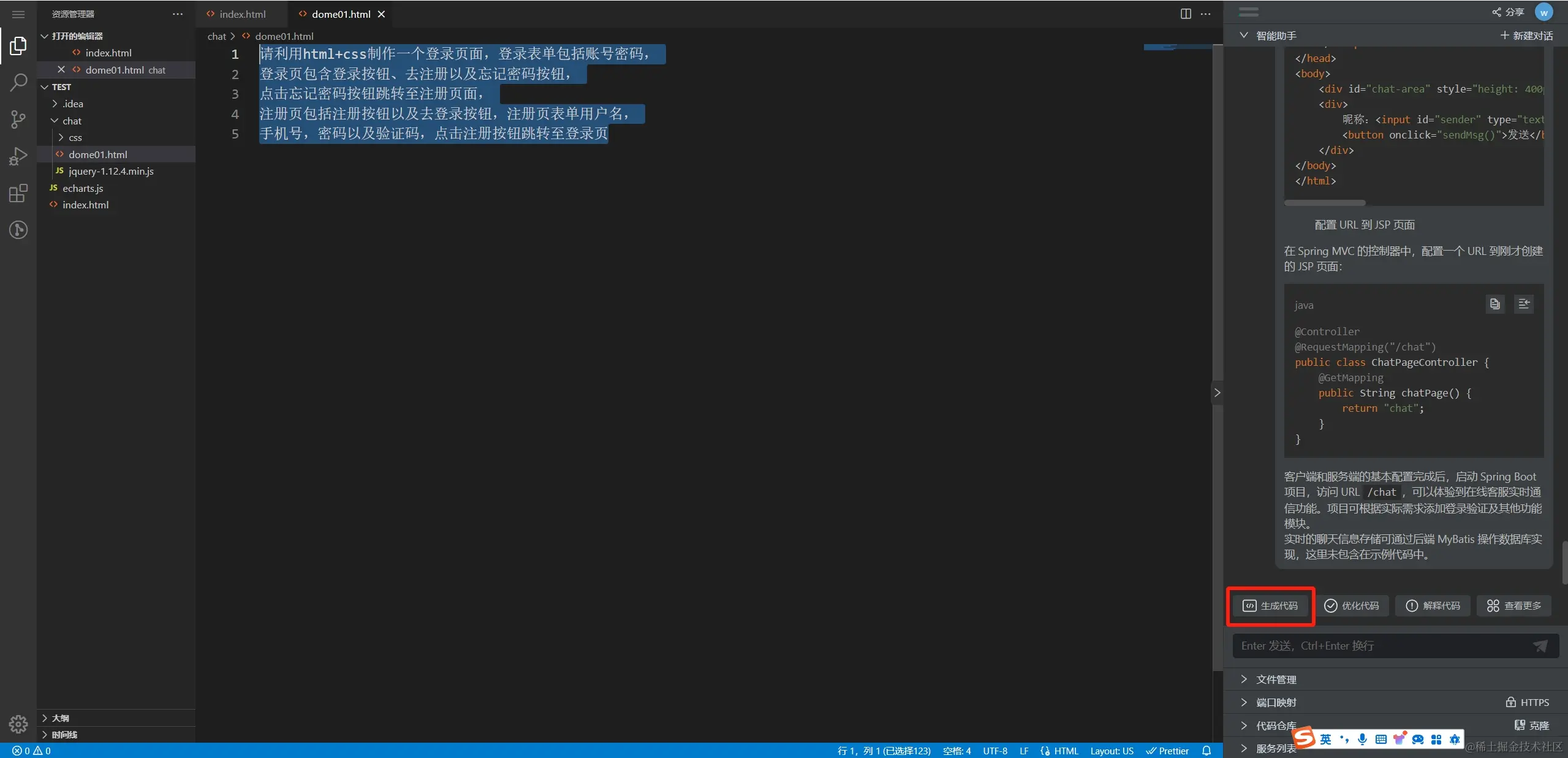Screen dimensions: 1568x758
Task: Expand the css folder
Action: (75, 137)
